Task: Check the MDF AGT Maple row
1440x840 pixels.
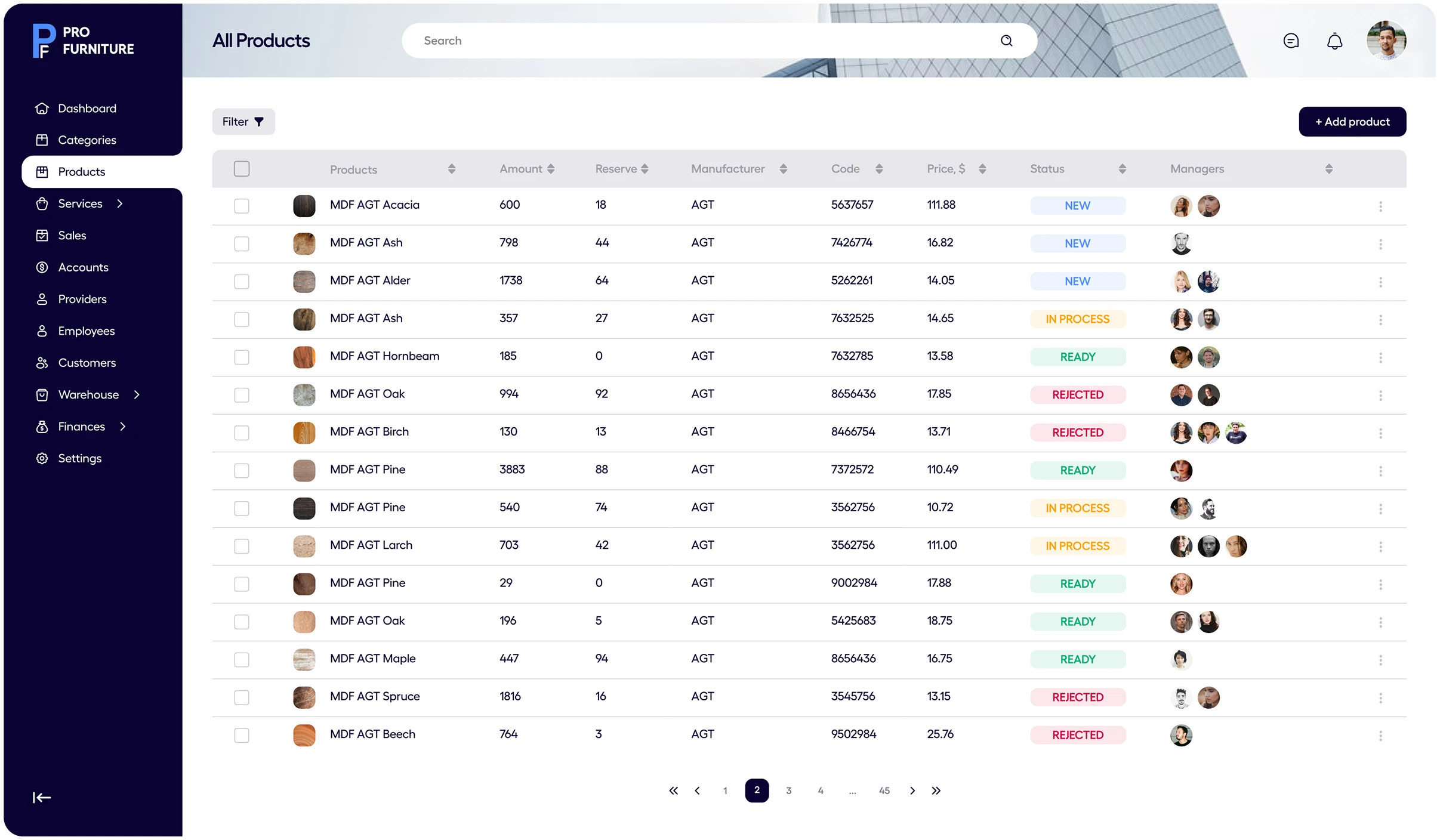Action: click(242, 659)
